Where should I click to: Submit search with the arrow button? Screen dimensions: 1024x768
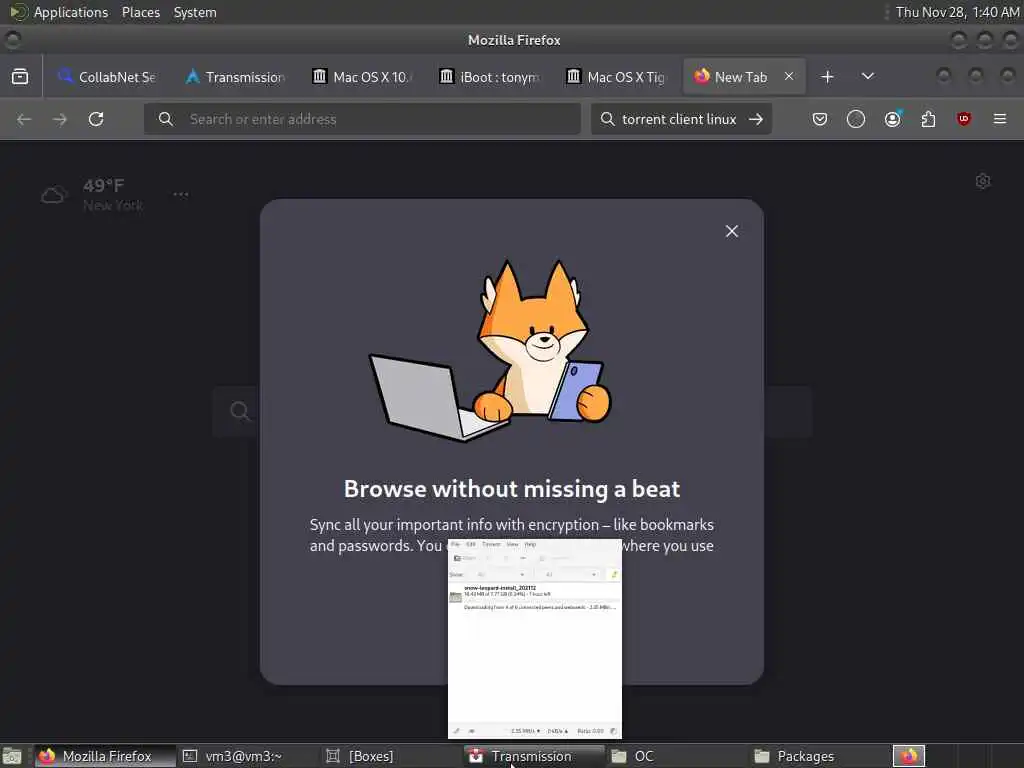[756, 119]
